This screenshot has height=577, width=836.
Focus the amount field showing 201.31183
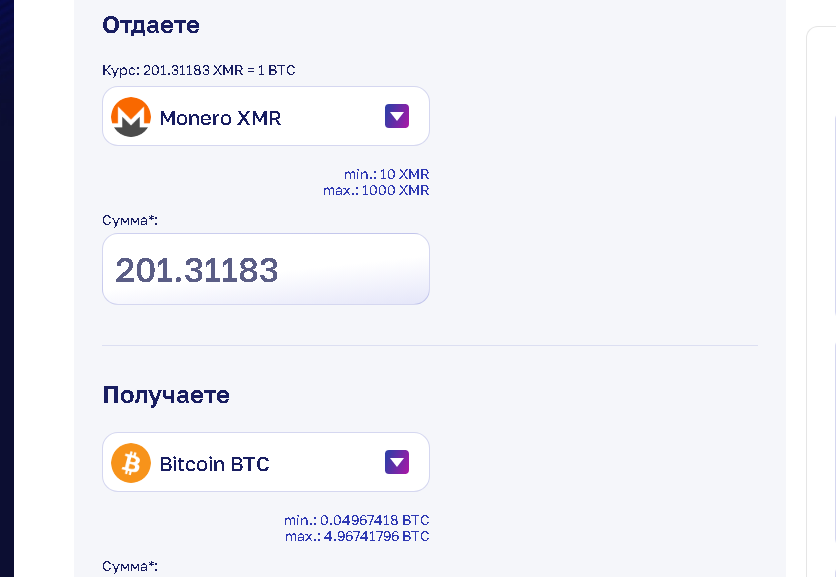pos(265,270)
